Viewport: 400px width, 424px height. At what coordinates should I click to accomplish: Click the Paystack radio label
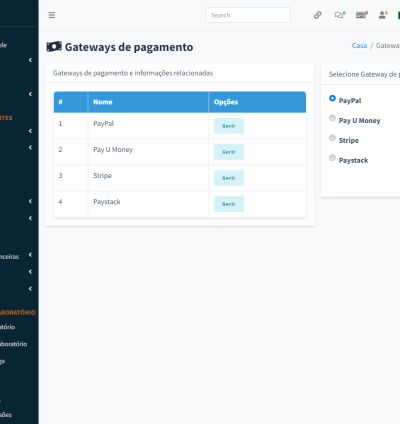(354, 160)
